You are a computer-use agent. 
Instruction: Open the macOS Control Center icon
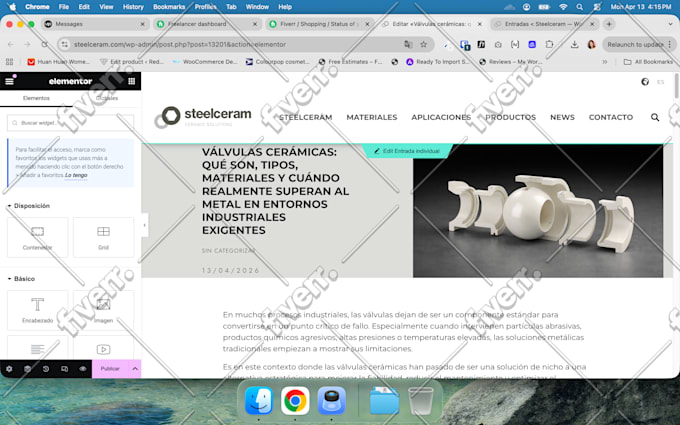598,7
